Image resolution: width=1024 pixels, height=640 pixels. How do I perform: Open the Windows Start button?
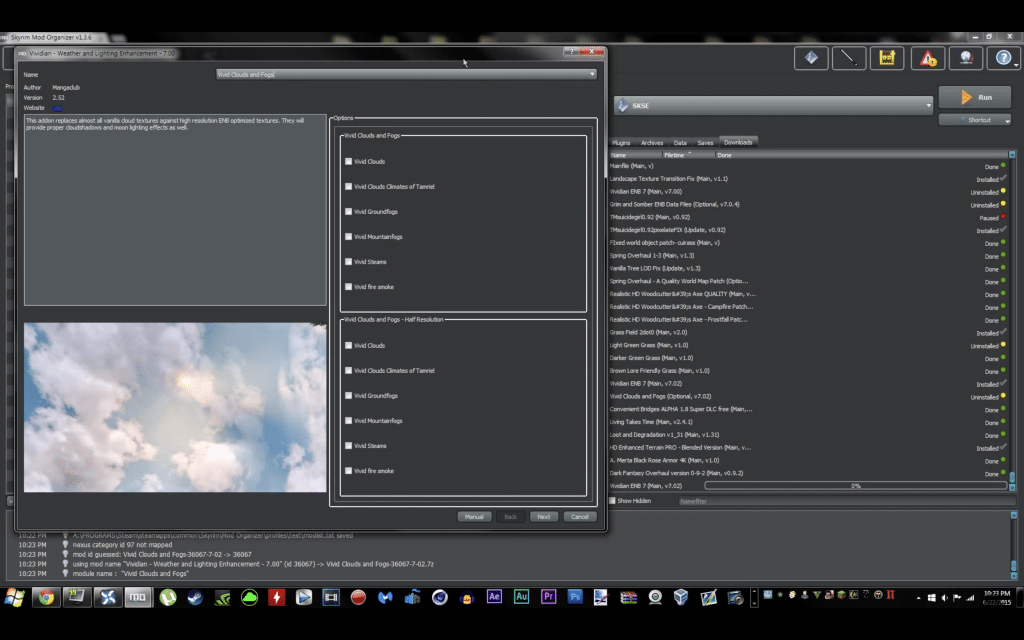pyautogui.click(x=14, y=597)
